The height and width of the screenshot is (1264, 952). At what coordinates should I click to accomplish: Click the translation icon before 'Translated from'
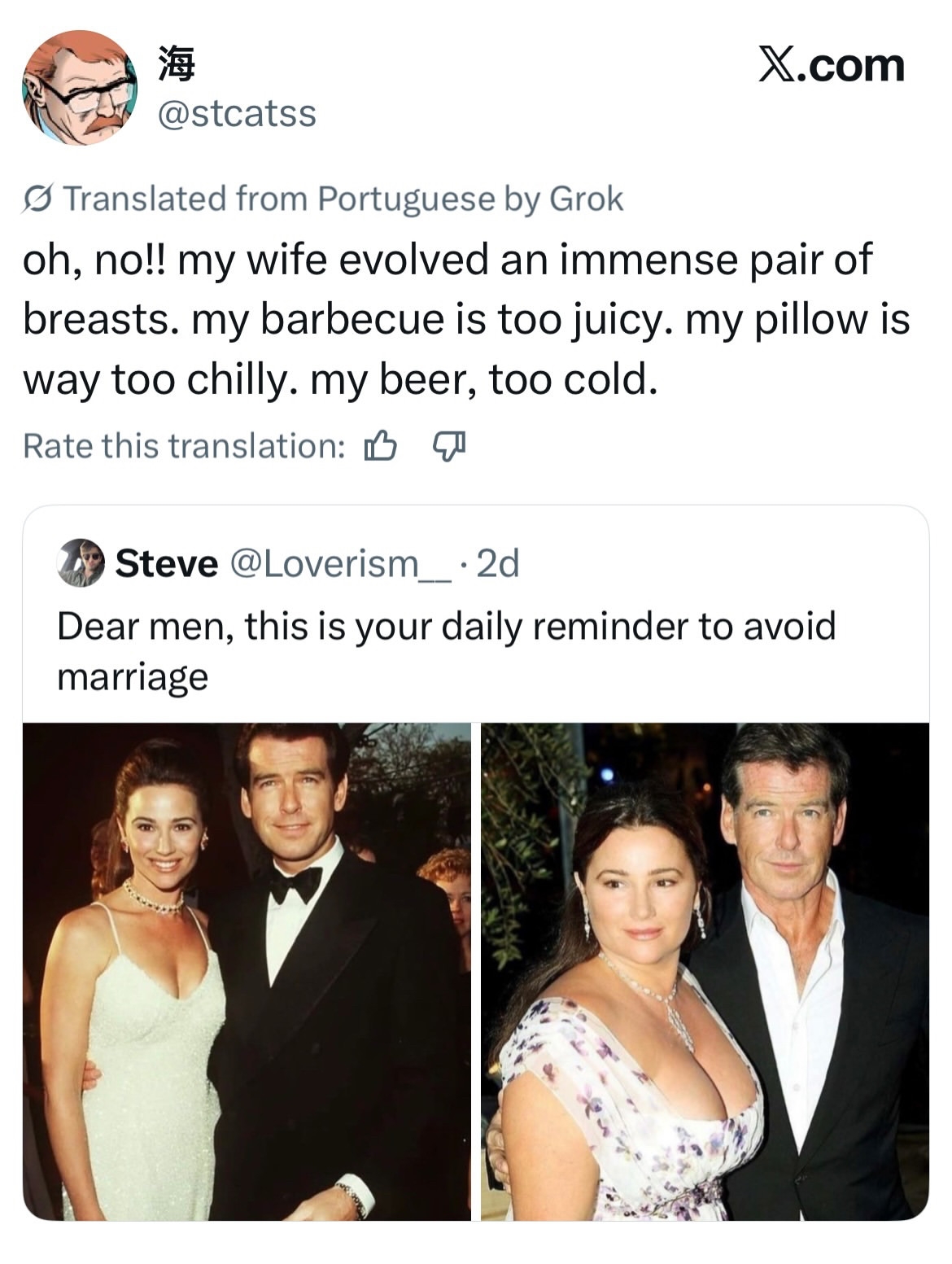[x=38, y=199]
